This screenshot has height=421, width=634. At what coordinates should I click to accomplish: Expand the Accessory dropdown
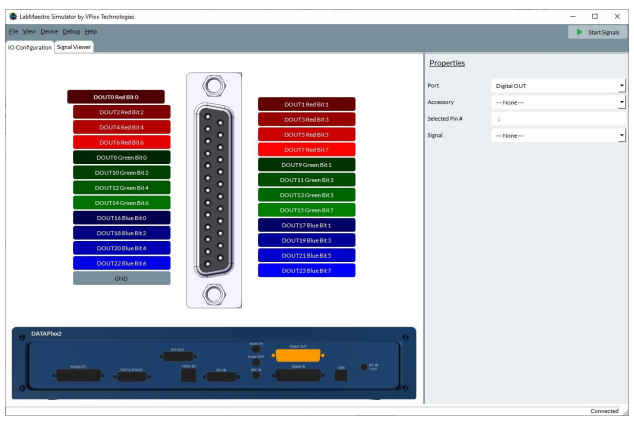tap(559, 102)
